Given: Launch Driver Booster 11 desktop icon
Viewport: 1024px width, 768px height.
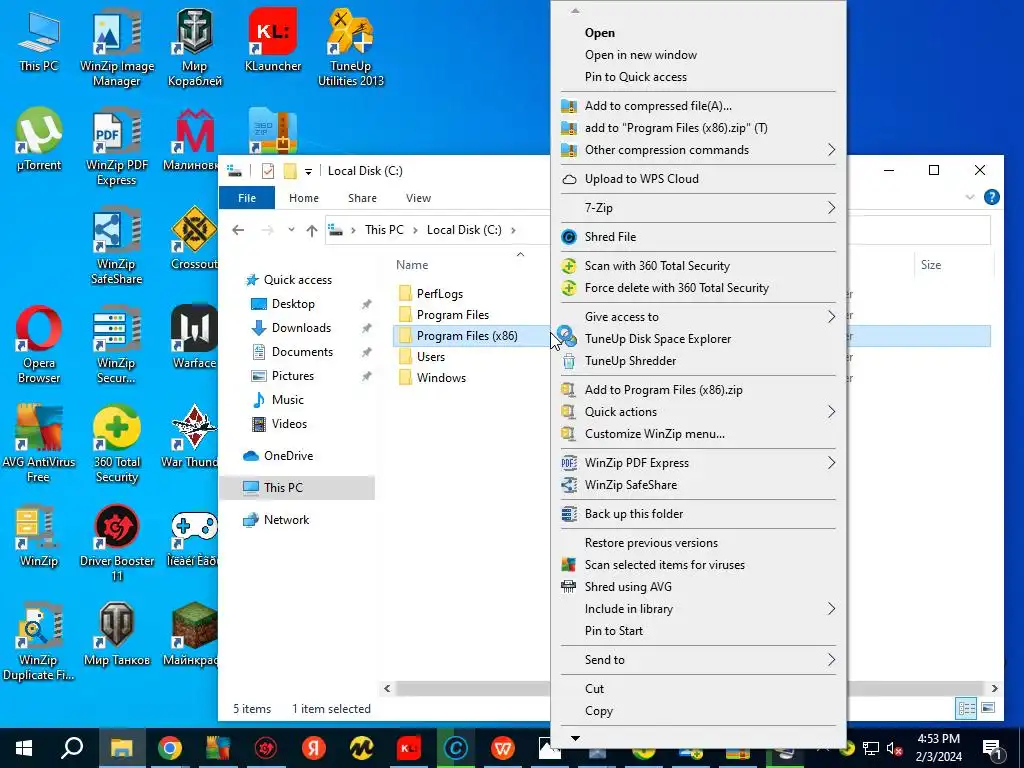Looking at the screenshot, I should click(x=117, y=543).
